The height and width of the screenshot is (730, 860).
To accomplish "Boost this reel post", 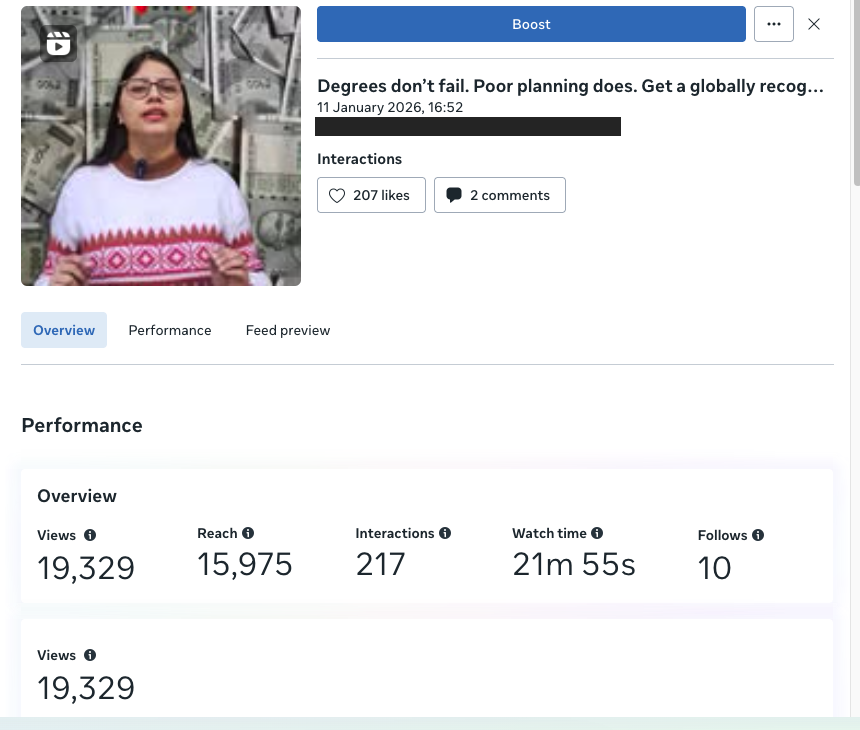I will click(531, 24).
